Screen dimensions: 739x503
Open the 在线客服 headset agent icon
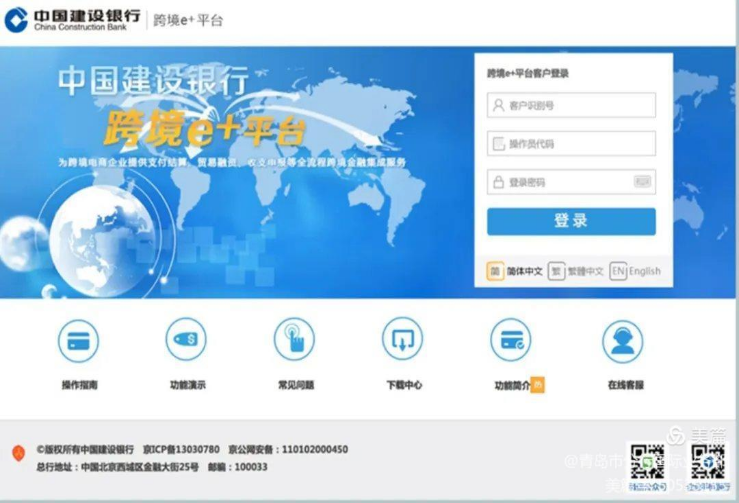pyautogui.click(x=623, y=342)
